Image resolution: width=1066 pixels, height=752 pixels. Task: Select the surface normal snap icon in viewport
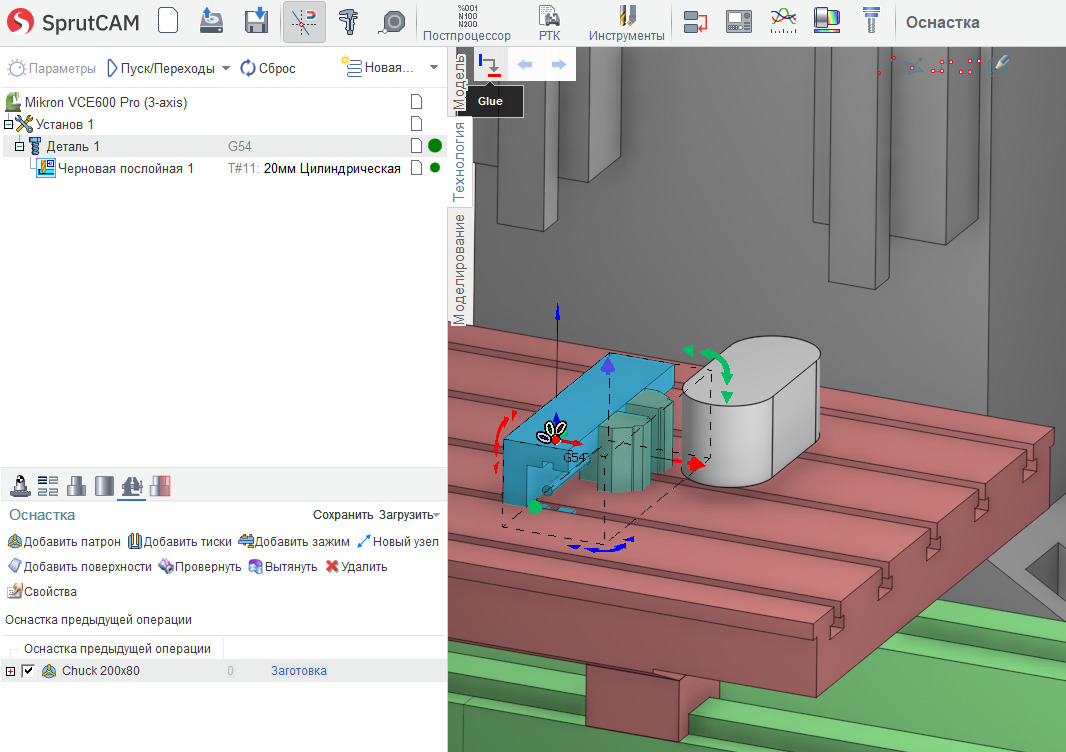coord(914,66)
